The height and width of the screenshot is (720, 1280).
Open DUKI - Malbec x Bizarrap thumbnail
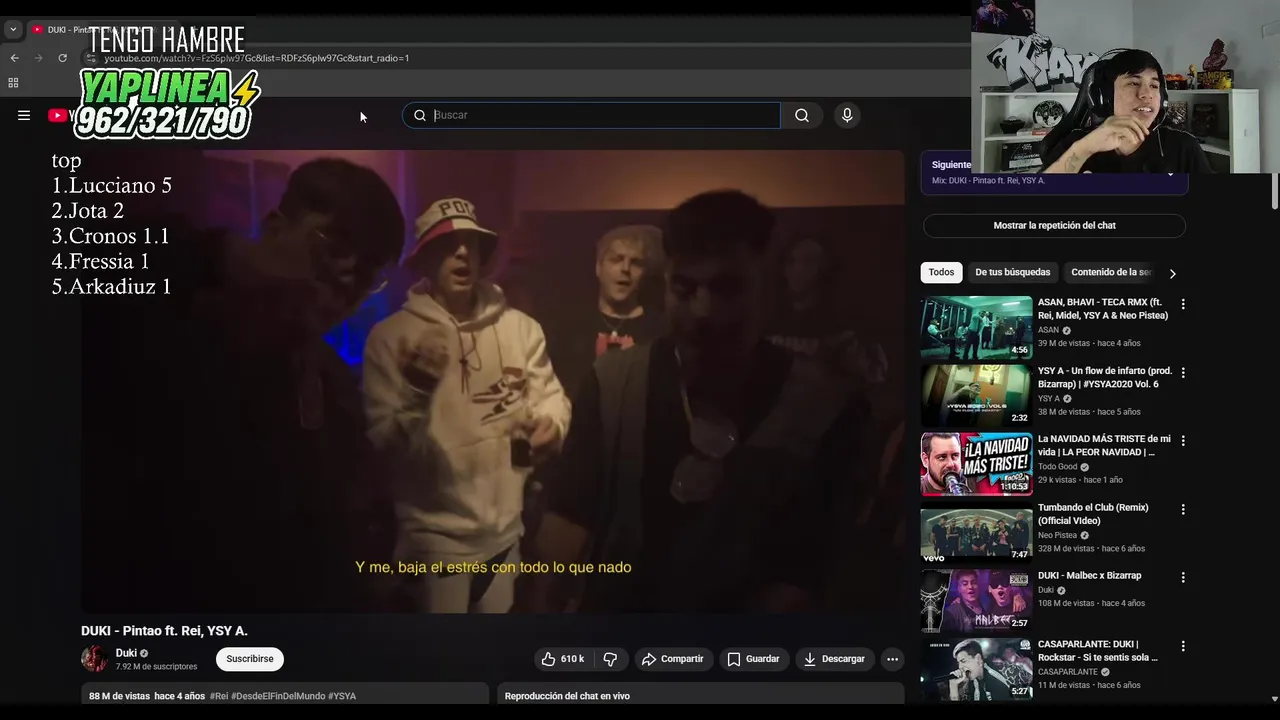tap(976, 601)
